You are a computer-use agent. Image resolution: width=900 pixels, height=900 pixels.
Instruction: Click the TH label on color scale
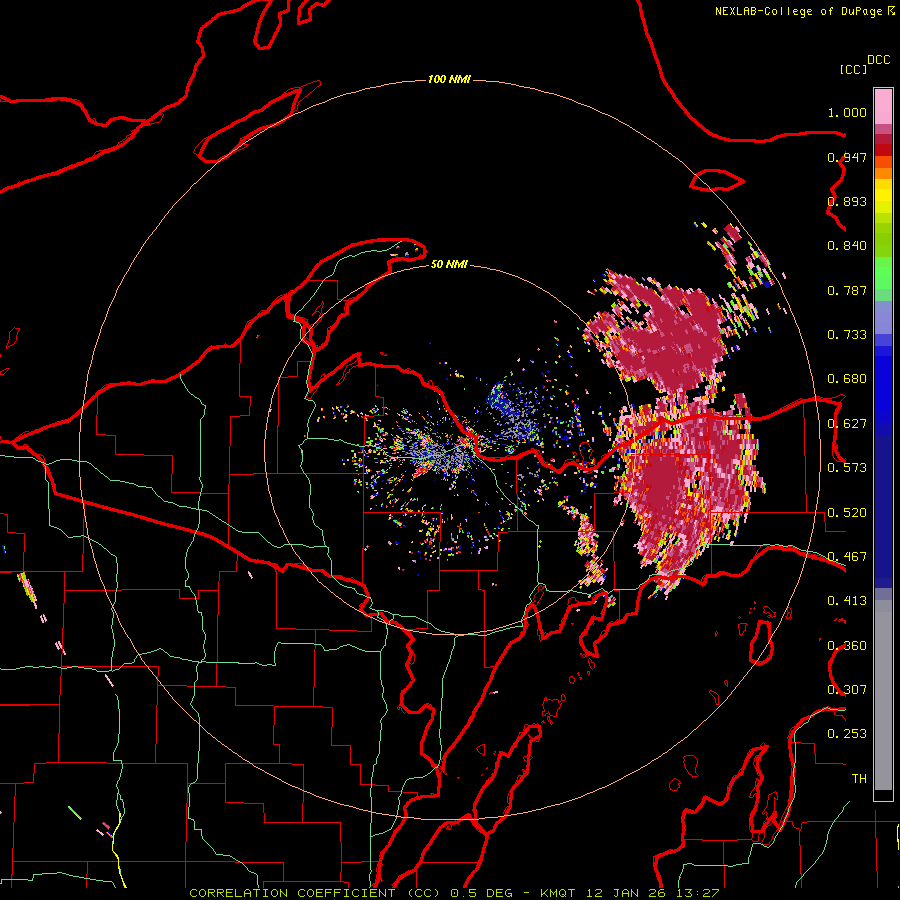[x=859, y=779]
